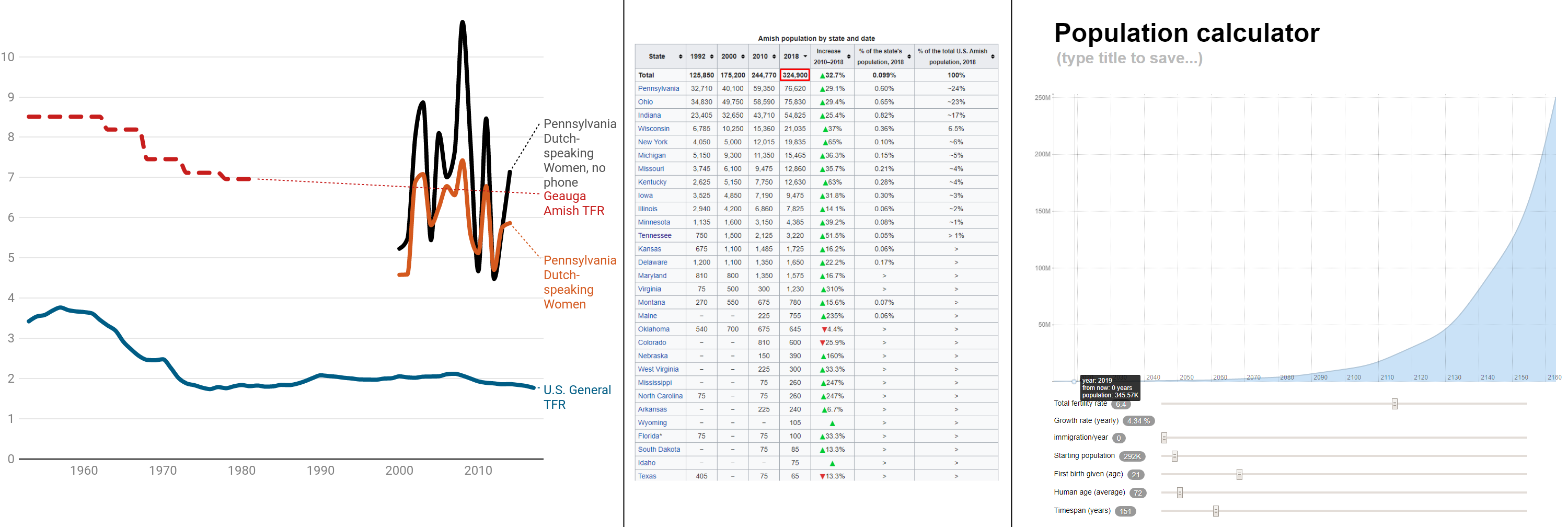Click the Human age average slider handle
Image resolution: width=1568 pixels, height=527 pixels.
[1179, 492]
